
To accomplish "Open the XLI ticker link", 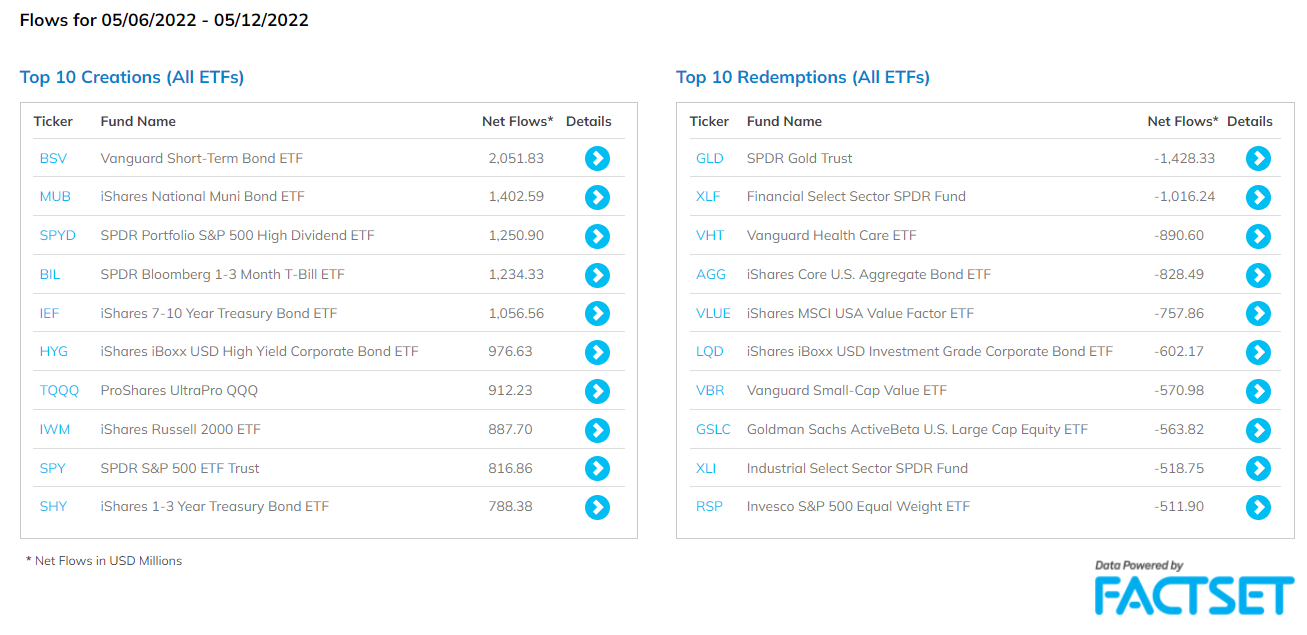I will tap(706, 468).
